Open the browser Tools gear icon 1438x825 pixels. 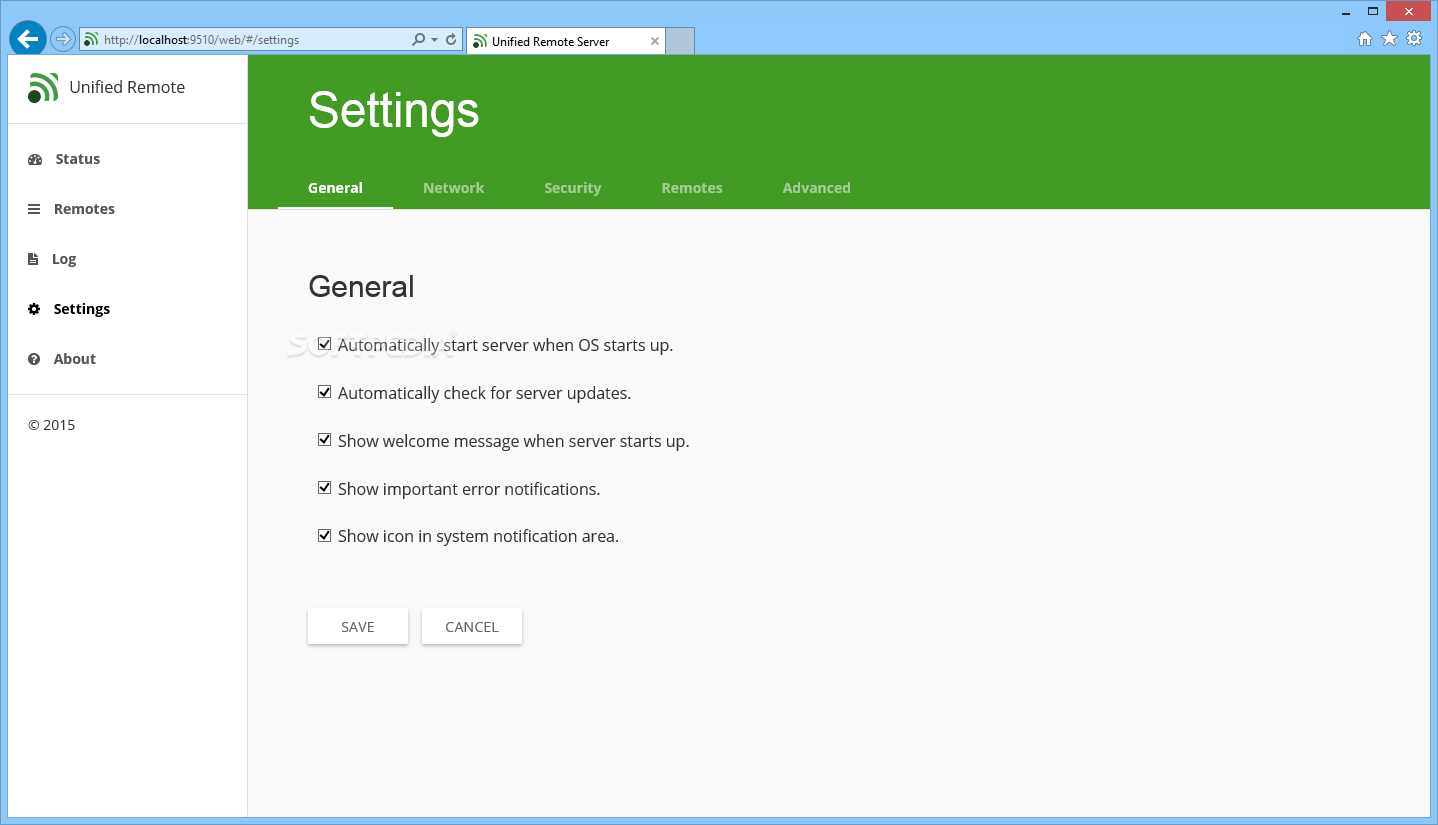click(1414, 39)
